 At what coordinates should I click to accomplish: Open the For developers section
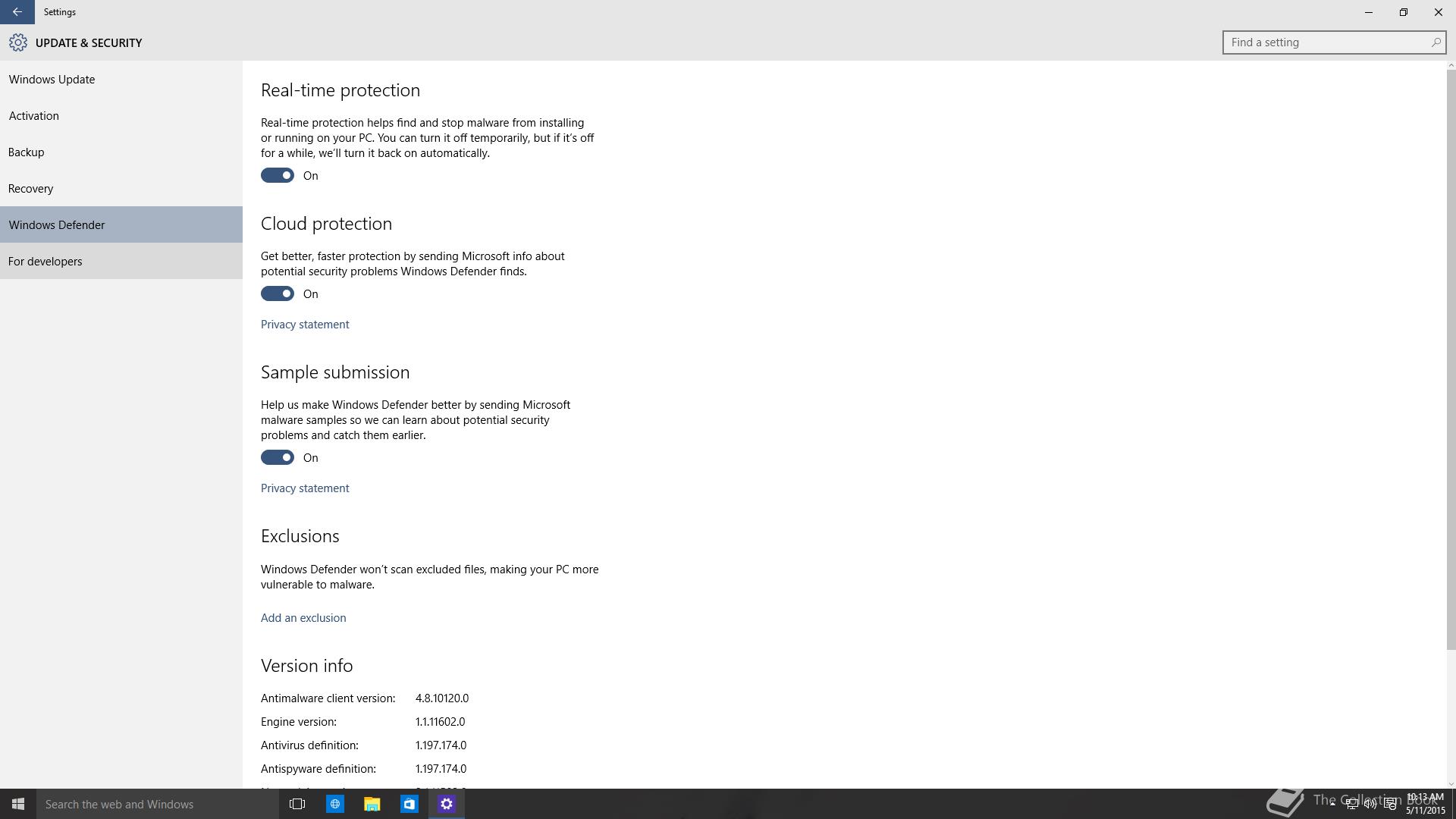click(x=121, y=261)
